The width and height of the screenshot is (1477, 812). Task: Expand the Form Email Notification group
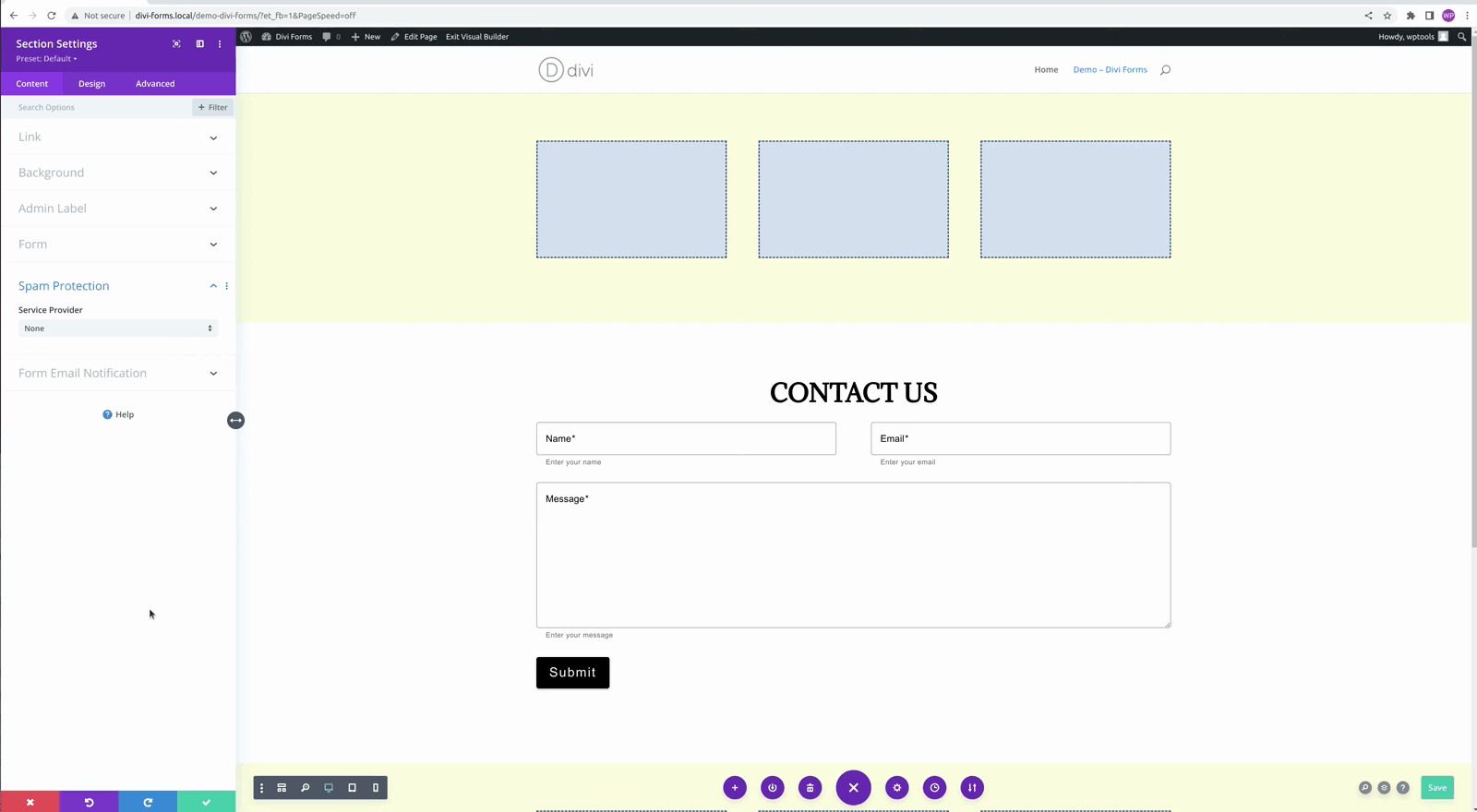(x=118, y=373)
